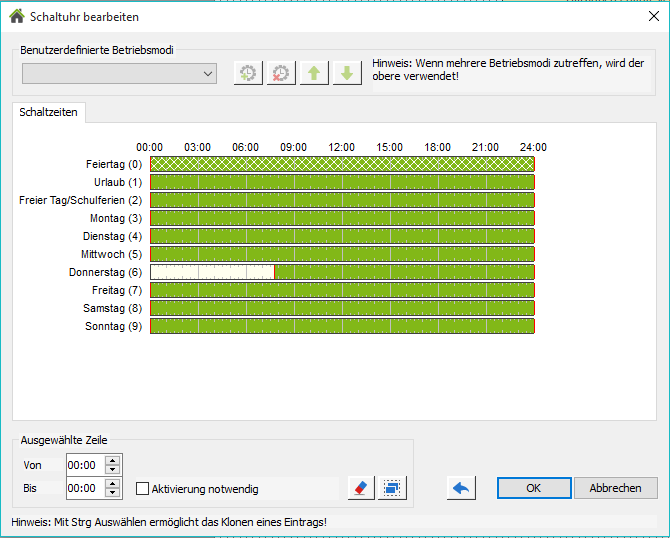Click the eraser icon to clear entry
The width and height of the screenshot is (670, 538).
point(361,488)
